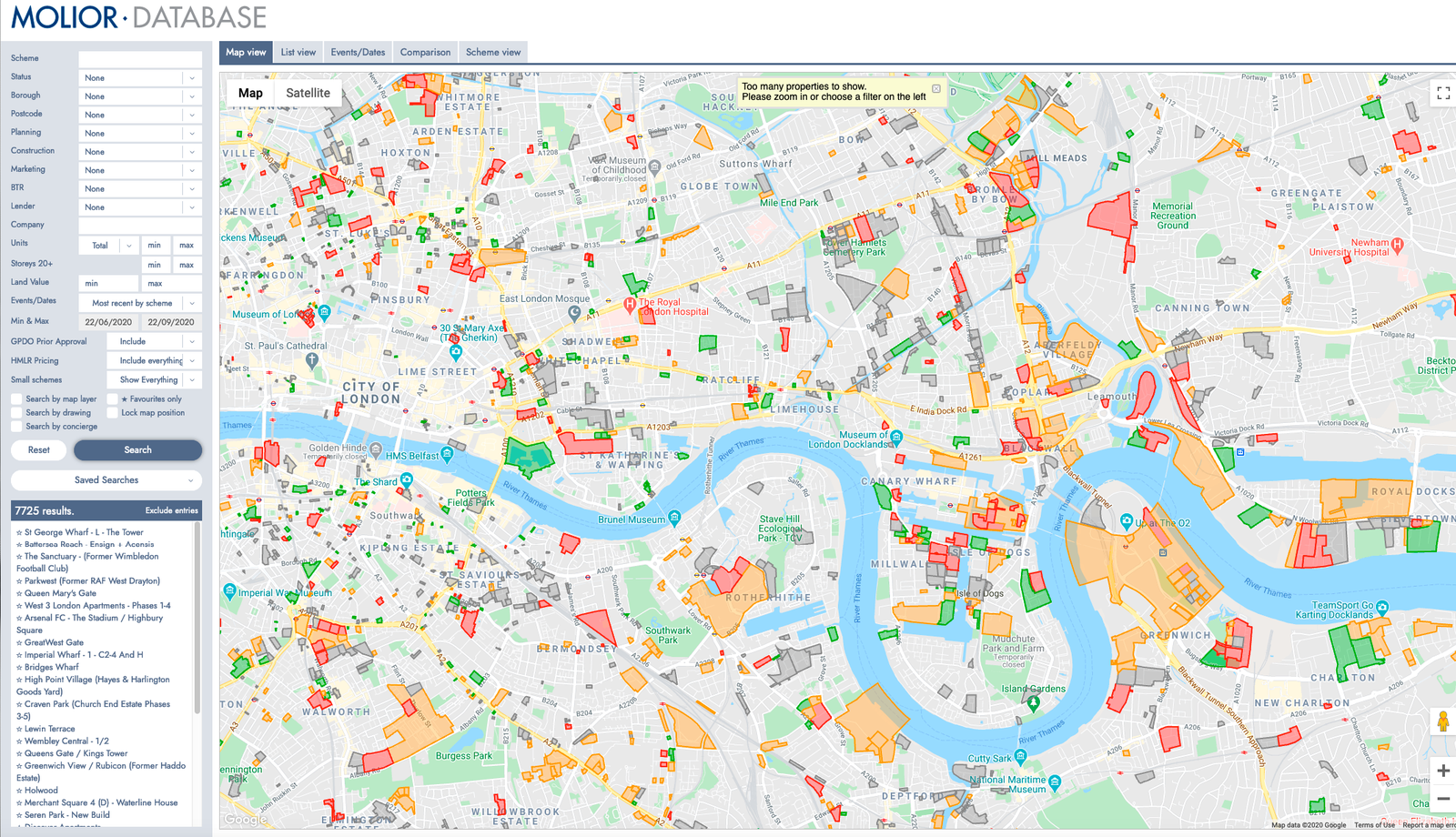
Task: Switch to the List view tab
Action: pos(298,52)
